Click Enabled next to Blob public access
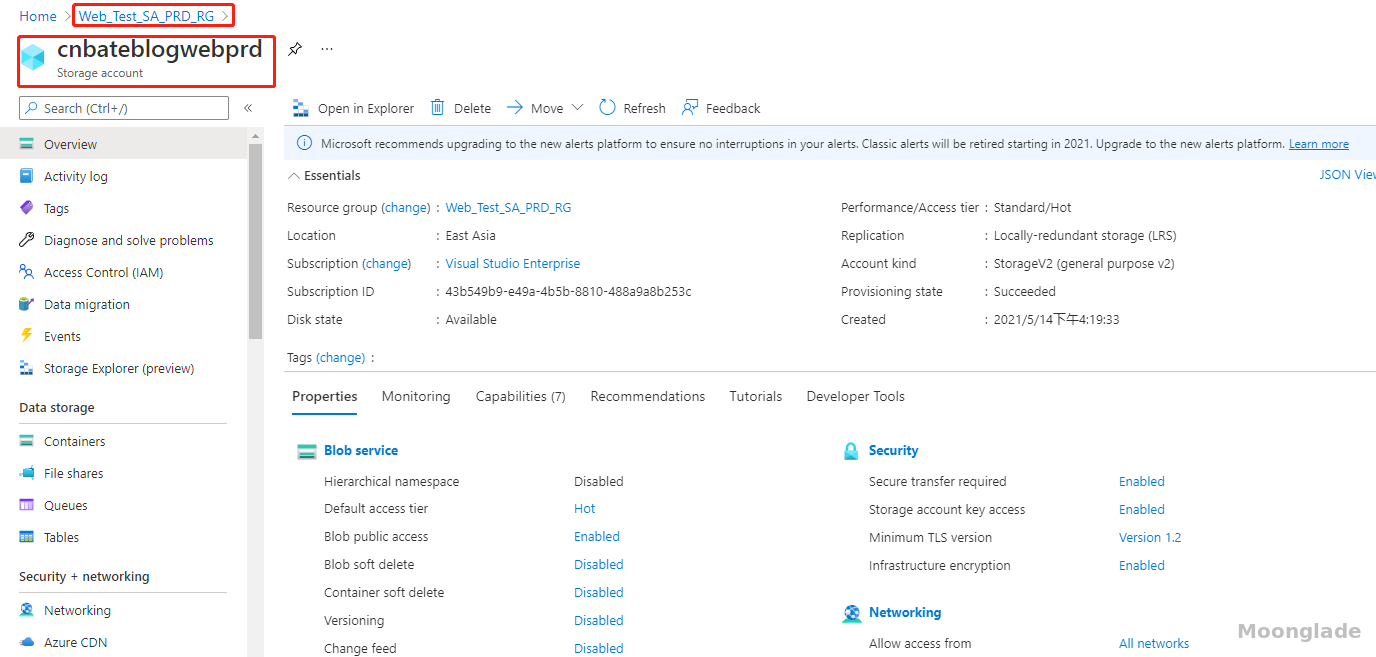This screenshot has height=657, width=1376. click(x=597, y=537)
